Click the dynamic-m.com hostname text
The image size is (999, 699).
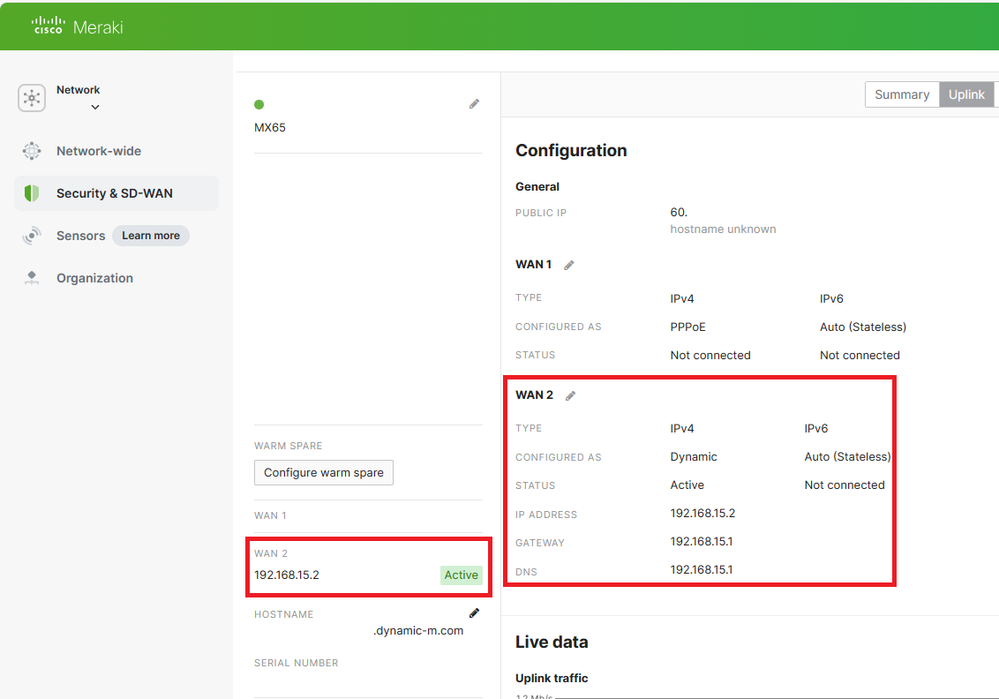click(418, 631)
